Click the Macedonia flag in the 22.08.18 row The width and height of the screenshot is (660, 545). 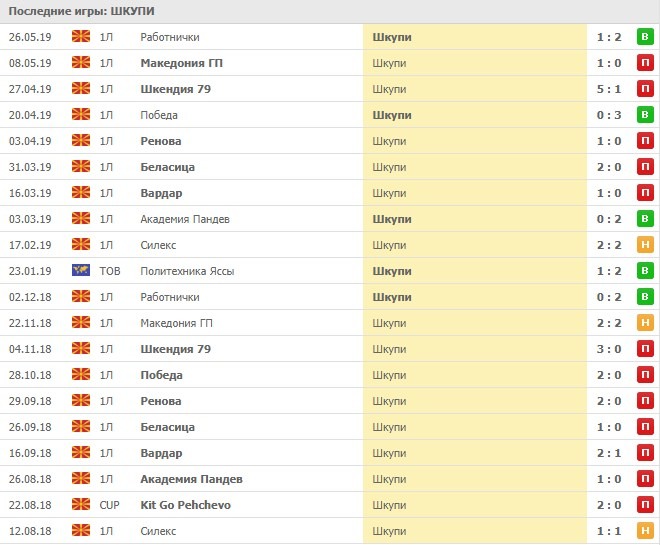tap(81, 505)
